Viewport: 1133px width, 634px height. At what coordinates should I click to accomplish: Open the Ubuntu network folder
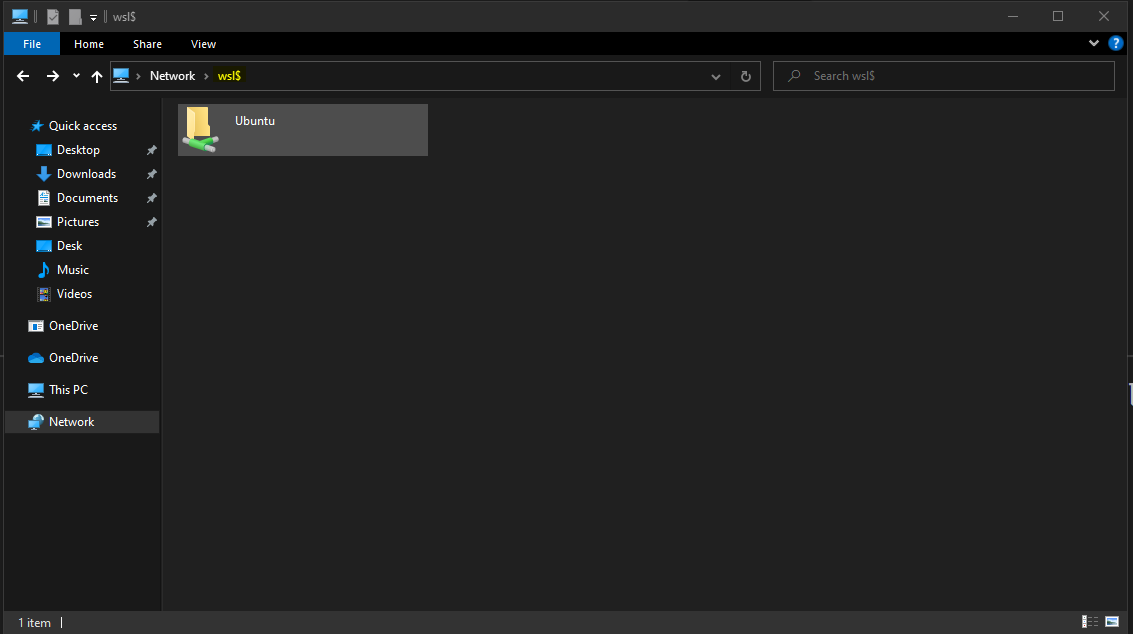(303, 130)
